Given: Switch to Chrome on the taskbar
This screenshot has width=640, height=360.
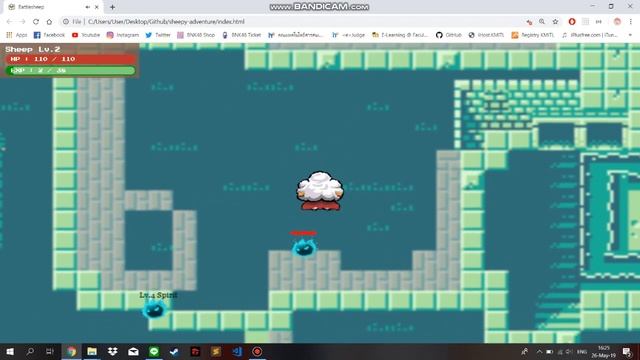Looking at the screenshot, I should tap(71, 351).
